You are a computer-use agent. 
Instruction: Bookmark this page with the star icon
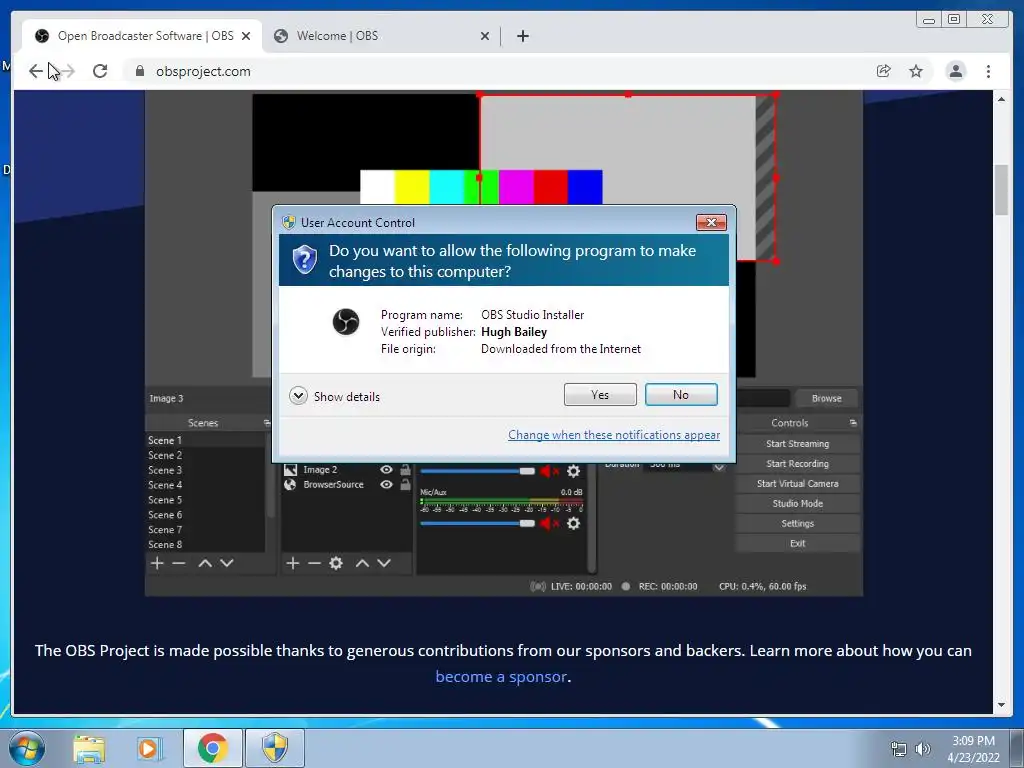click(916, 71)
